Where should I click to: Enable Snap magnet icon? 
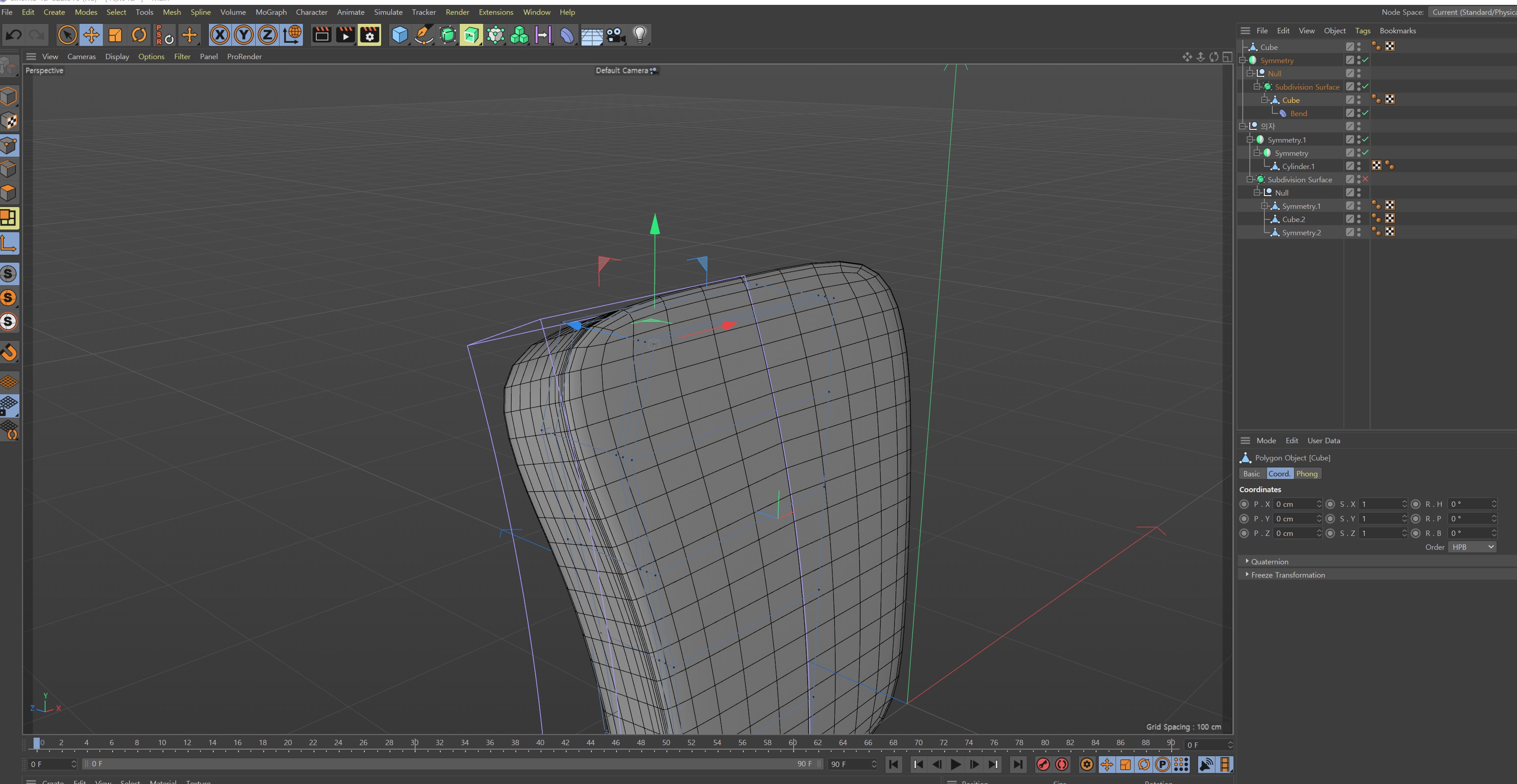(x=9, y=353)
